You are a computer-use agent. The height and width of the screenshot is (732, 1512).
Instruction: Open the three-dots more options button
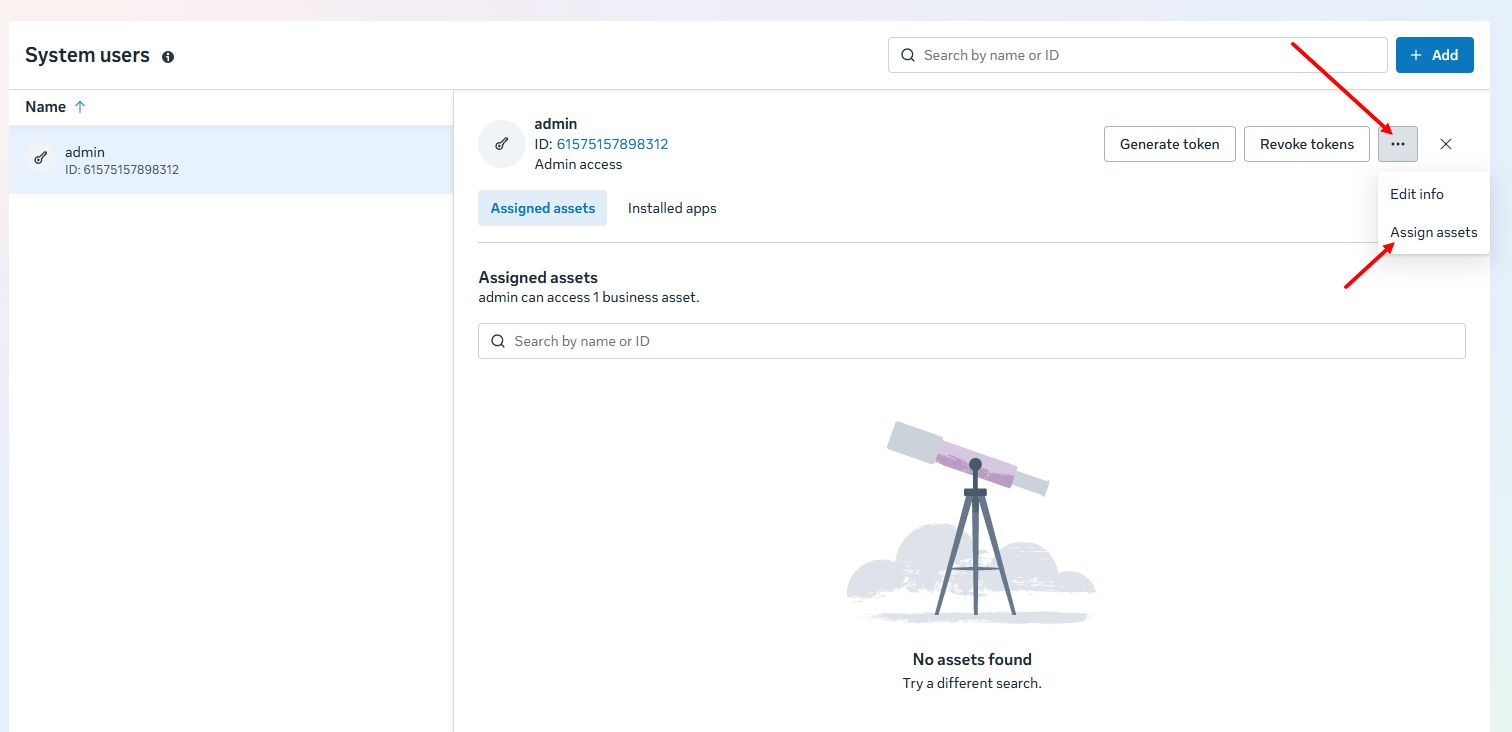[x=1397, y=144]
